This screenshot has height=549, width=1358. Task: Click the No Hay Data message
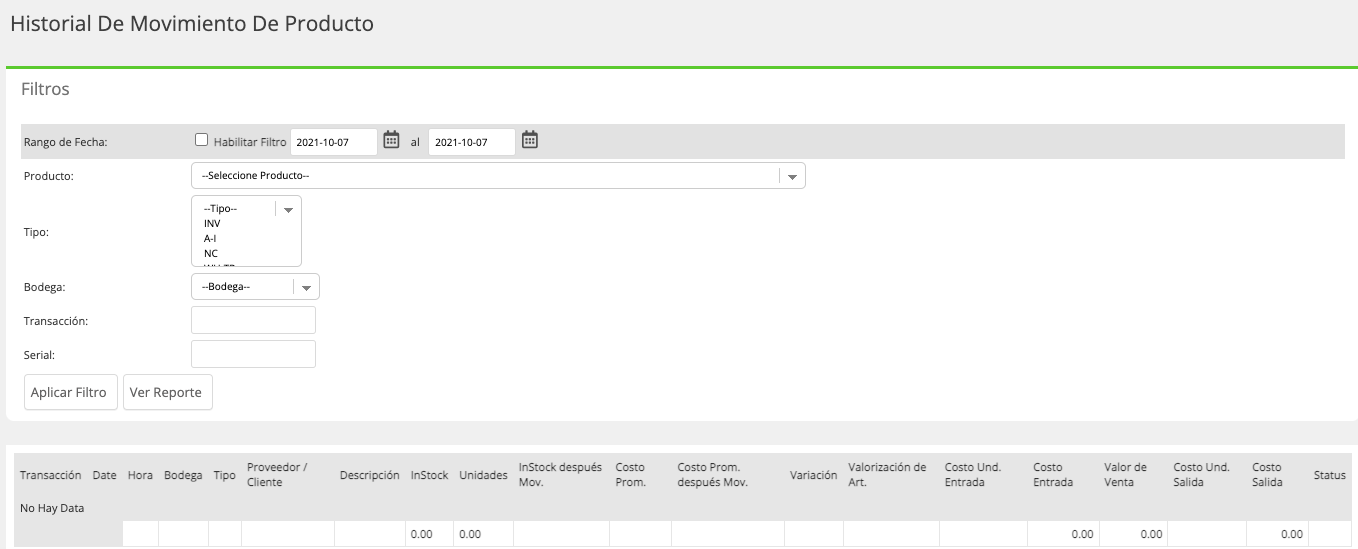[x=52, y=508]
